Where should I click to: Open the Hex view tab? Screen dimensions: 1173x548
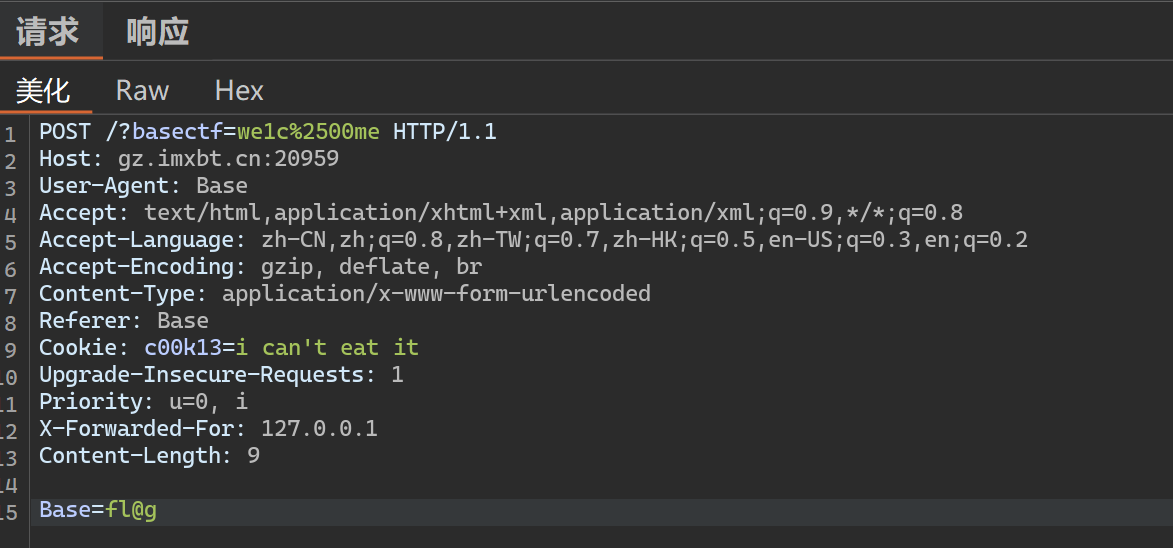(239, 91)
